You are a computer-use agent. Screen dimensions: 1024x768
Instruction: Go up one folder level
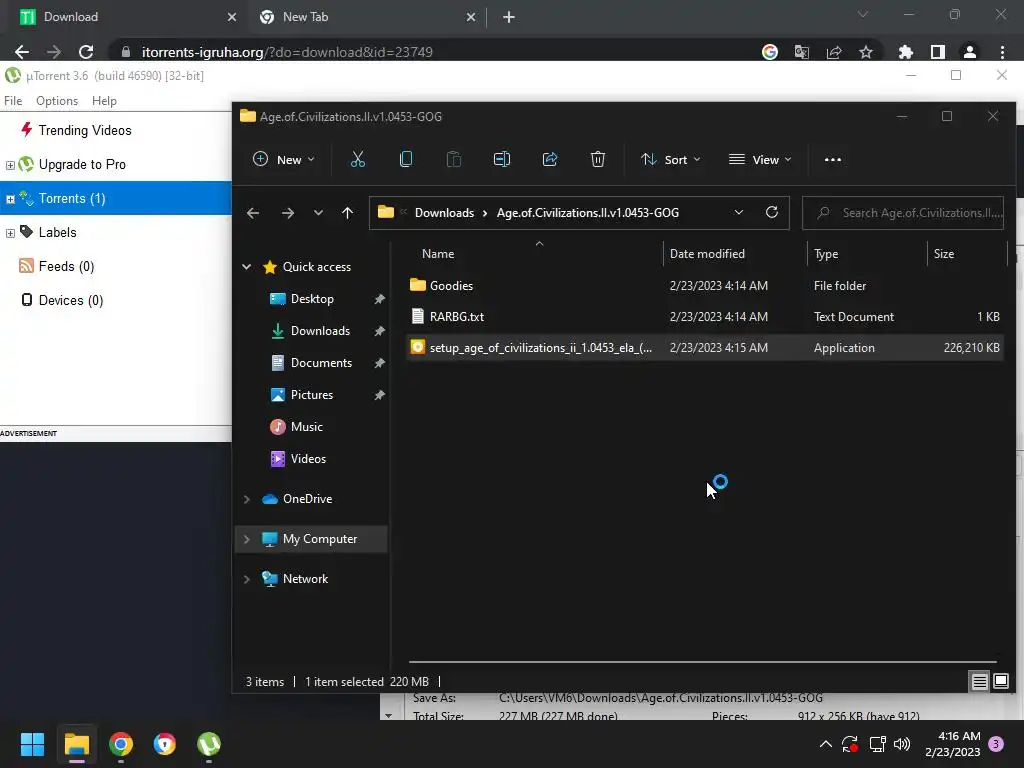347,213
